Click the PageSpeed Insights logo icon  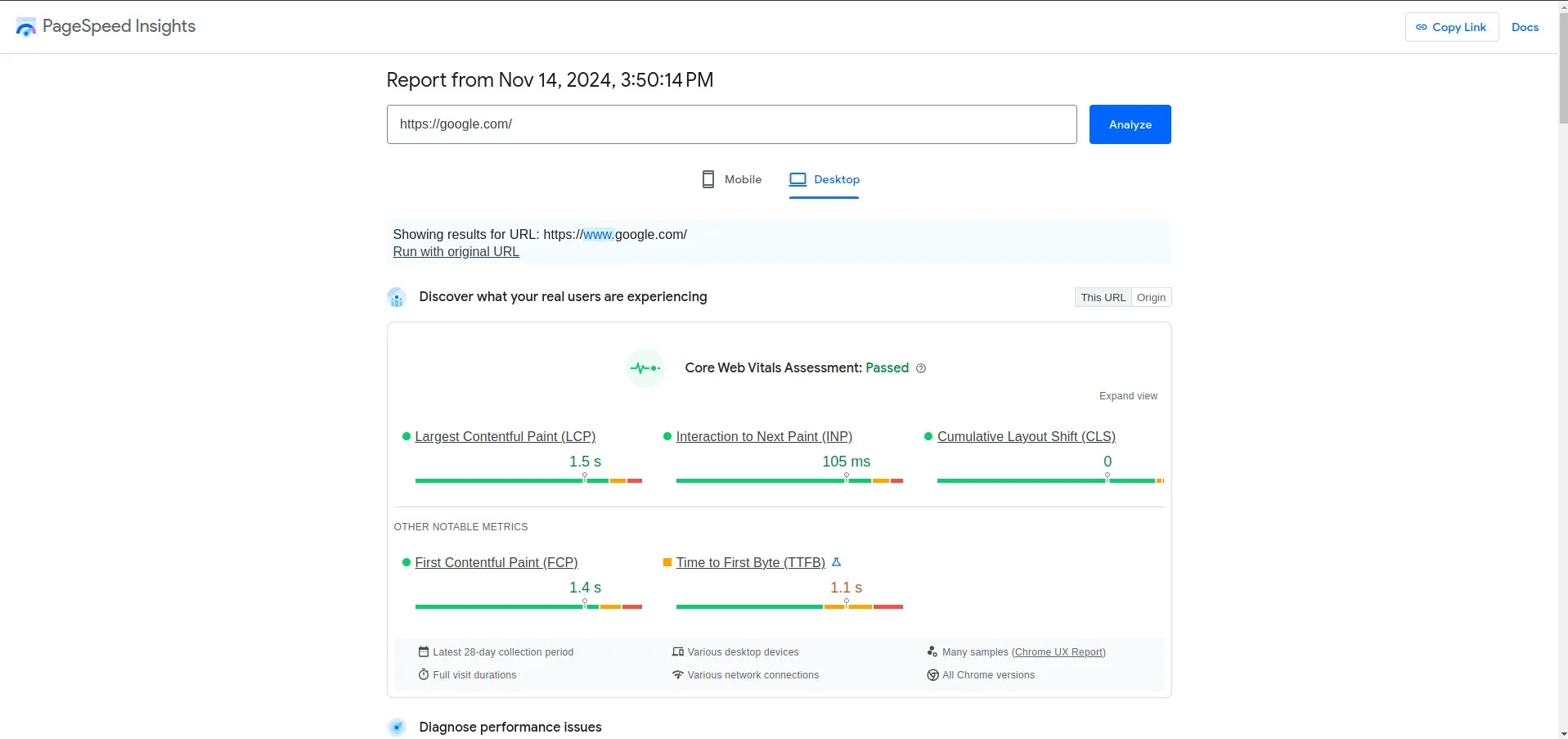pyautogui.click(x=26, y=27)
